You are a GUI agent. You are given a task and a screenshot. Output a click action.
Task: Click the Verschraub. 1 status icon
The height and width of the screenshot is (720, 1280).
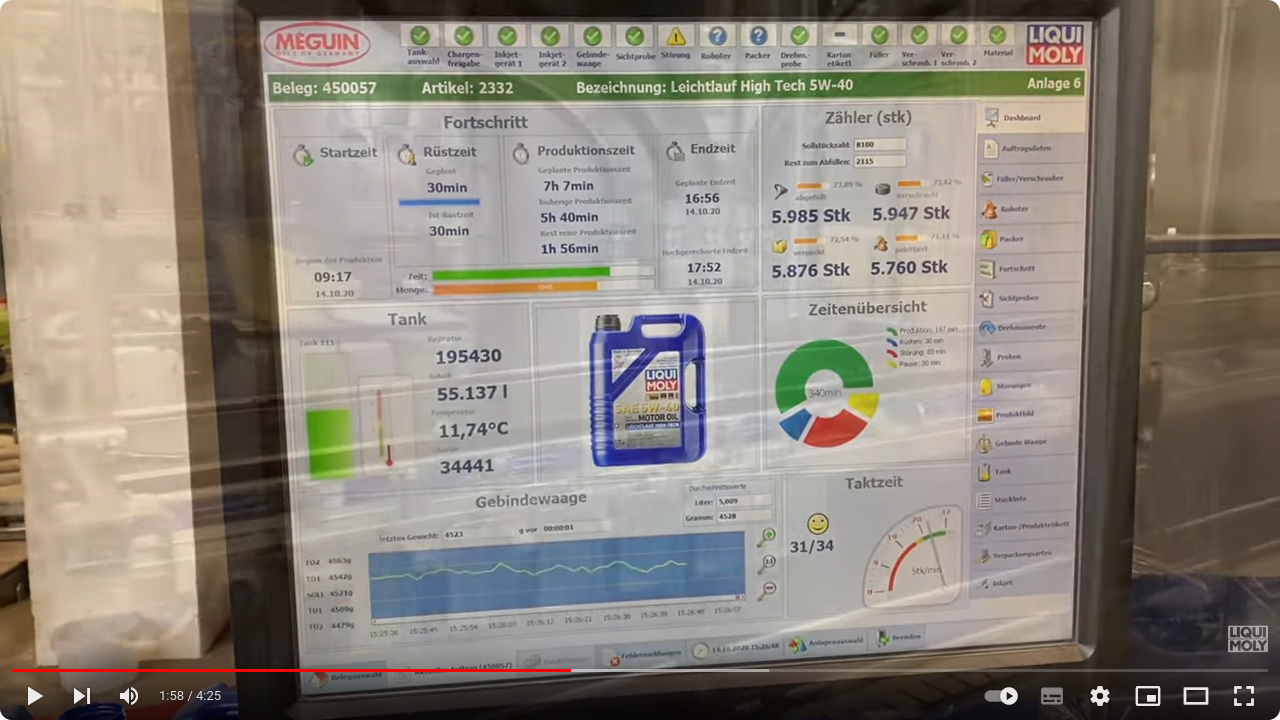tap(919, 35)
